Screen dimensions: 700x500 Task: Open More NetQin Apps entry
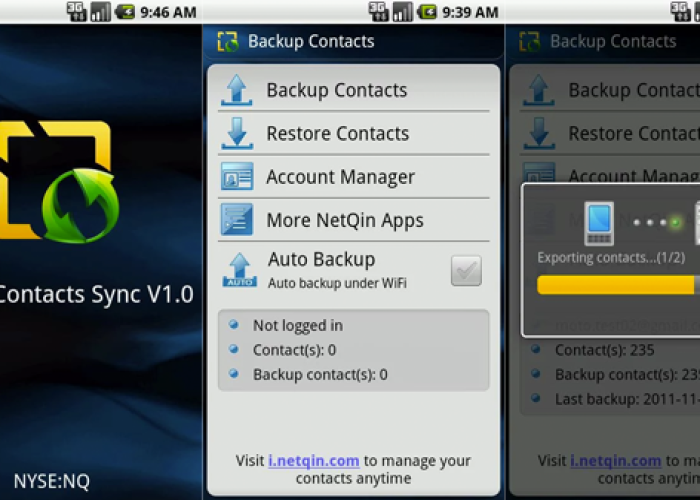coord(344,220)
